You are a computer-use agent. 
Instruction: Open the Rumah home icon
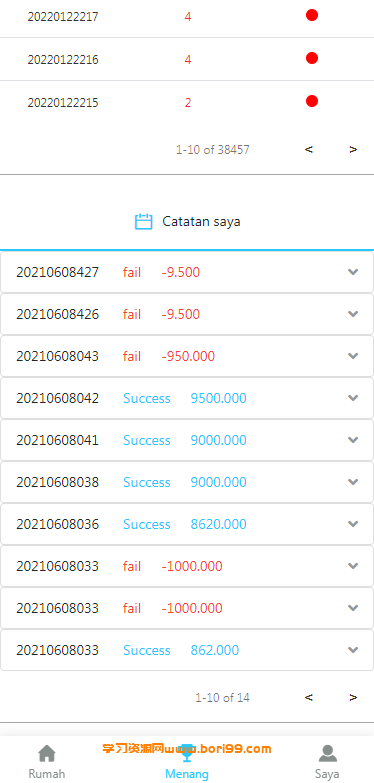tap(47, 754)
